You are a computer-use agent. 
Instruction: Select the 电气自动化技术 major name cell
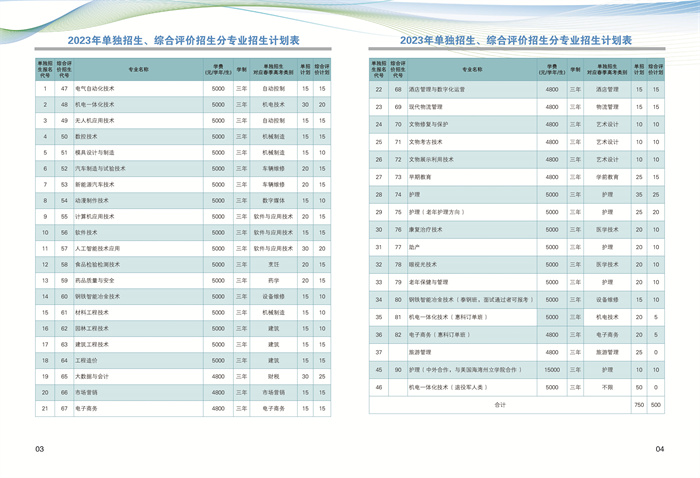click(95, 89)
